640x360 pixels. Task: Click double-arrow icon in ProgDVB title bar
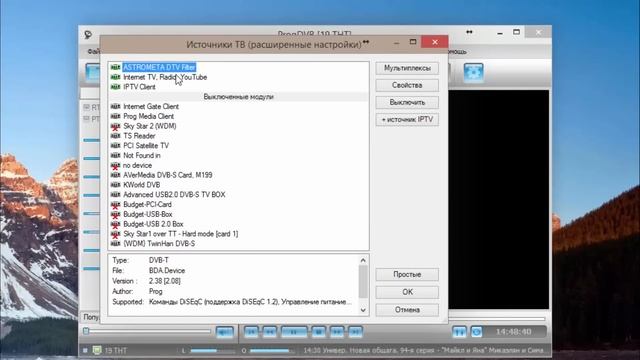coord(469,32)
